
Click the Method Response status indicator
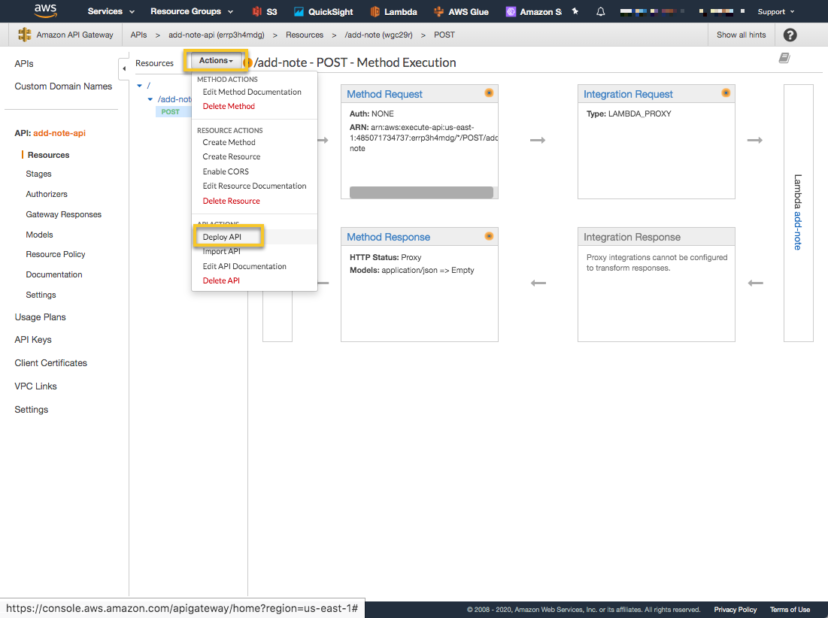[x=489, y=237]
